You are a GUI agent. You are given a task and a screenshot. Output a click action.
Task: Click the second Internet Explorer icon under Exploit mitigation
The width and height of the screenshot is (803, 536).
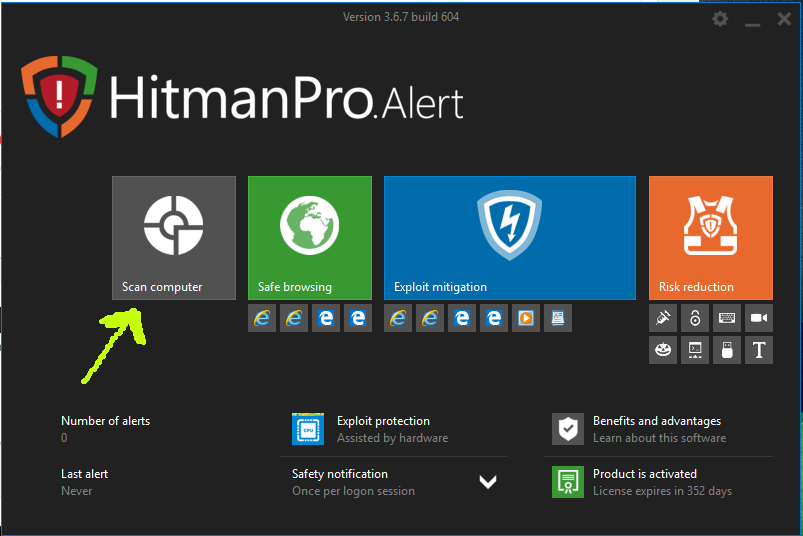point(430,318)
